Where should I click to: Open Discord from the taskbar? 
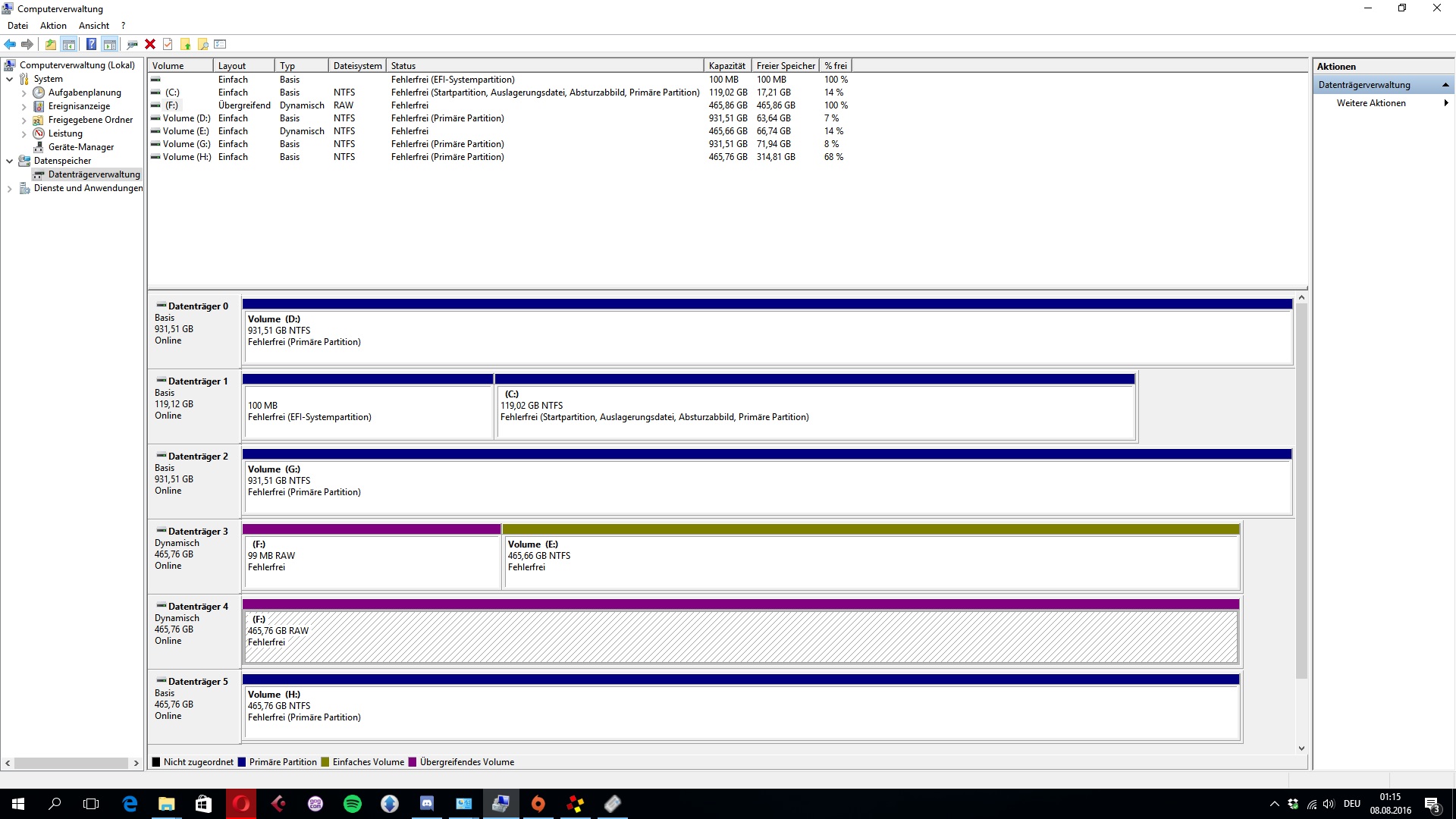coord(427,804)
